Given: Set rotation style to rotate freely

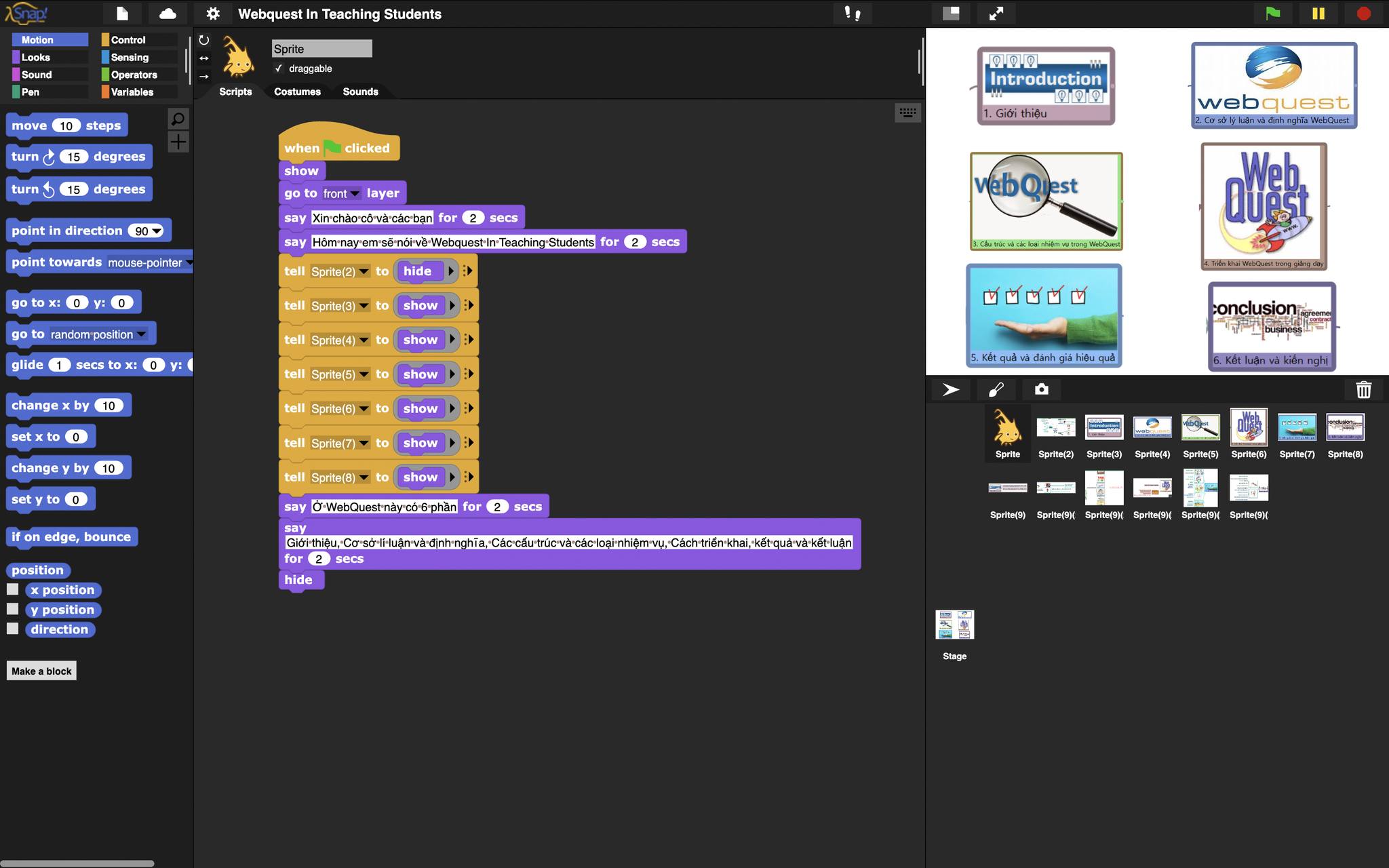Looking at the screenshot, I should [x=203, y=40].
